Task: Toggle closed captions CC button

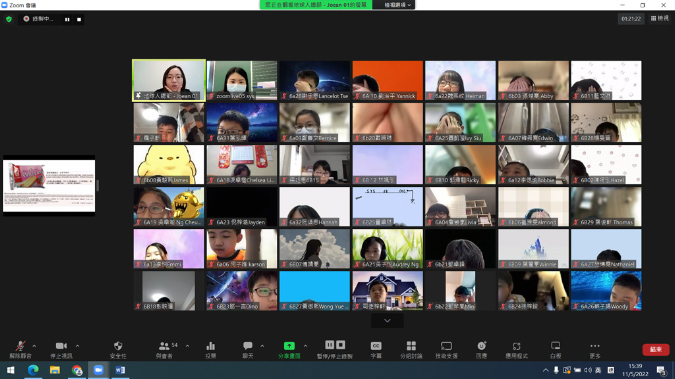Action: [x=376, y=349]
